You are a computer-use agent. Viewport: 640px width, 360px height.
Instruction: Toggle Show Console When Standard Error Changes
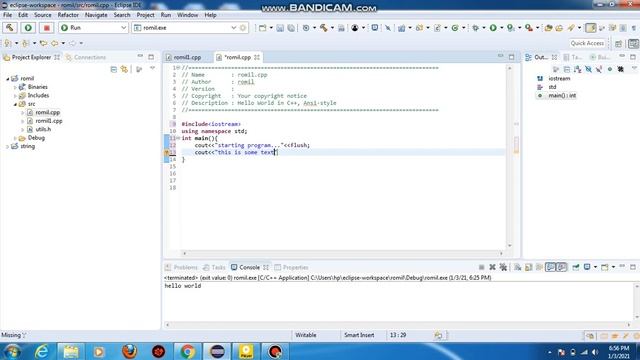coord(562,267)
